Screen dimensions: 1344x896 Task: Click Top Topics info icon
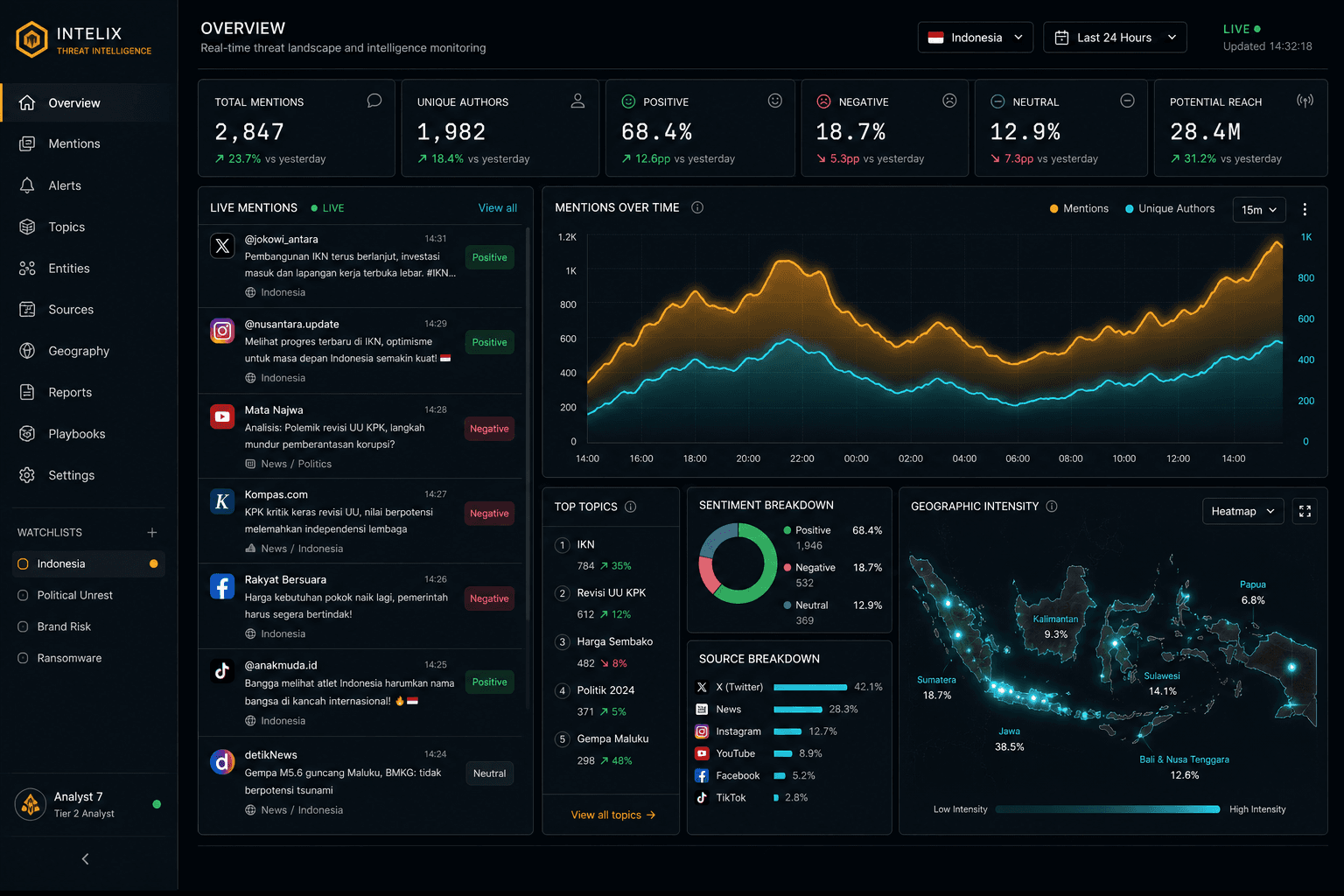(630, 507)
